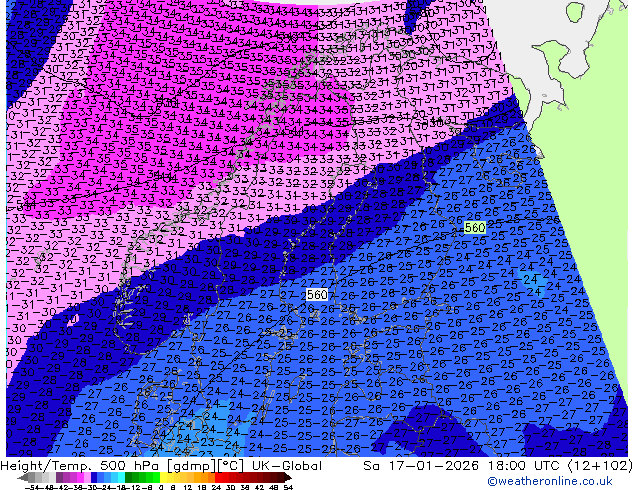Image resolution: width=634 pixels, height=490 pixels.
Task: Pick the cyan swatch in temperature legend
Action: point(121,478)
